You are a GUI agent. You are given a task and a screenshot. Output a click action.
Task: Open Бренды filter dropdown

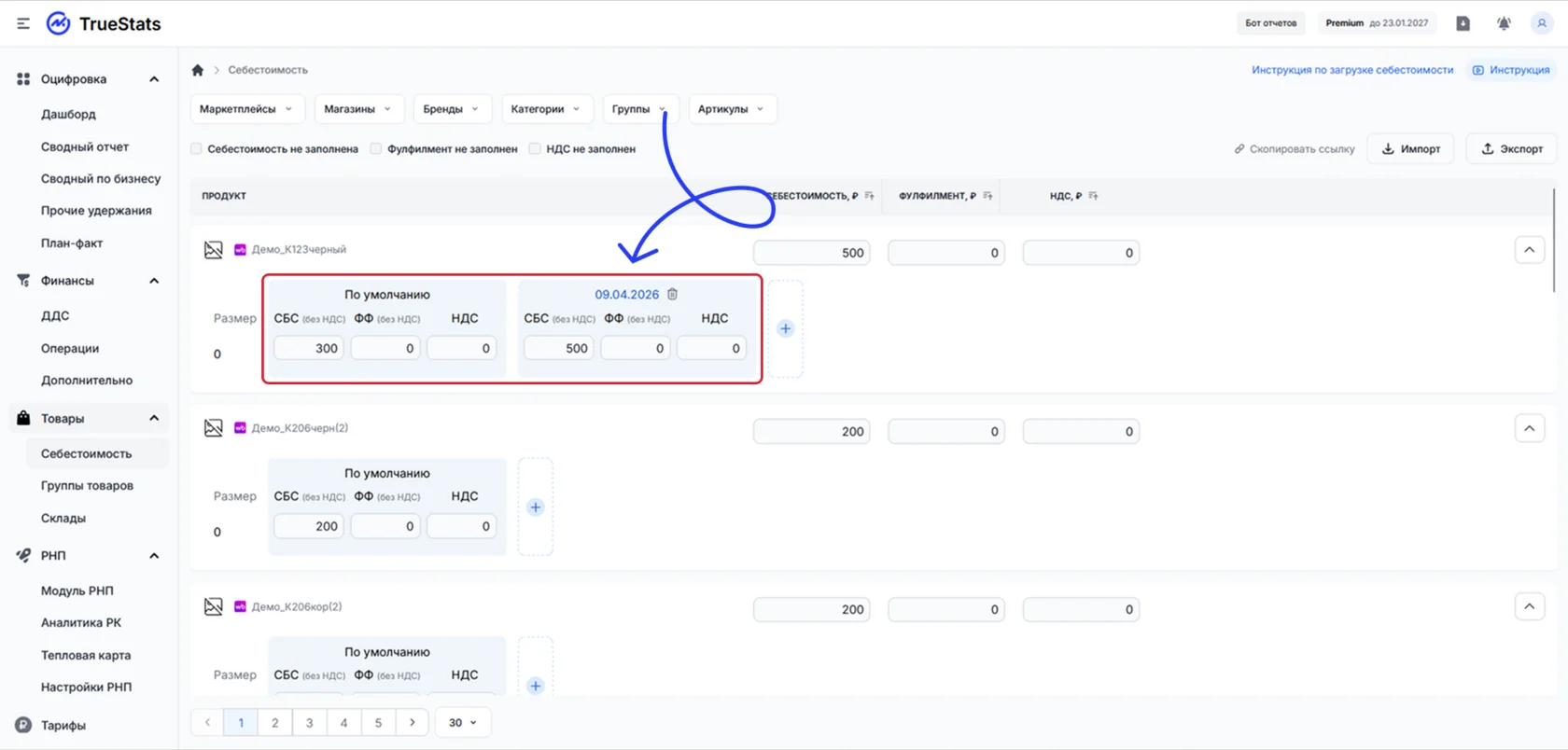coord(452,109)
